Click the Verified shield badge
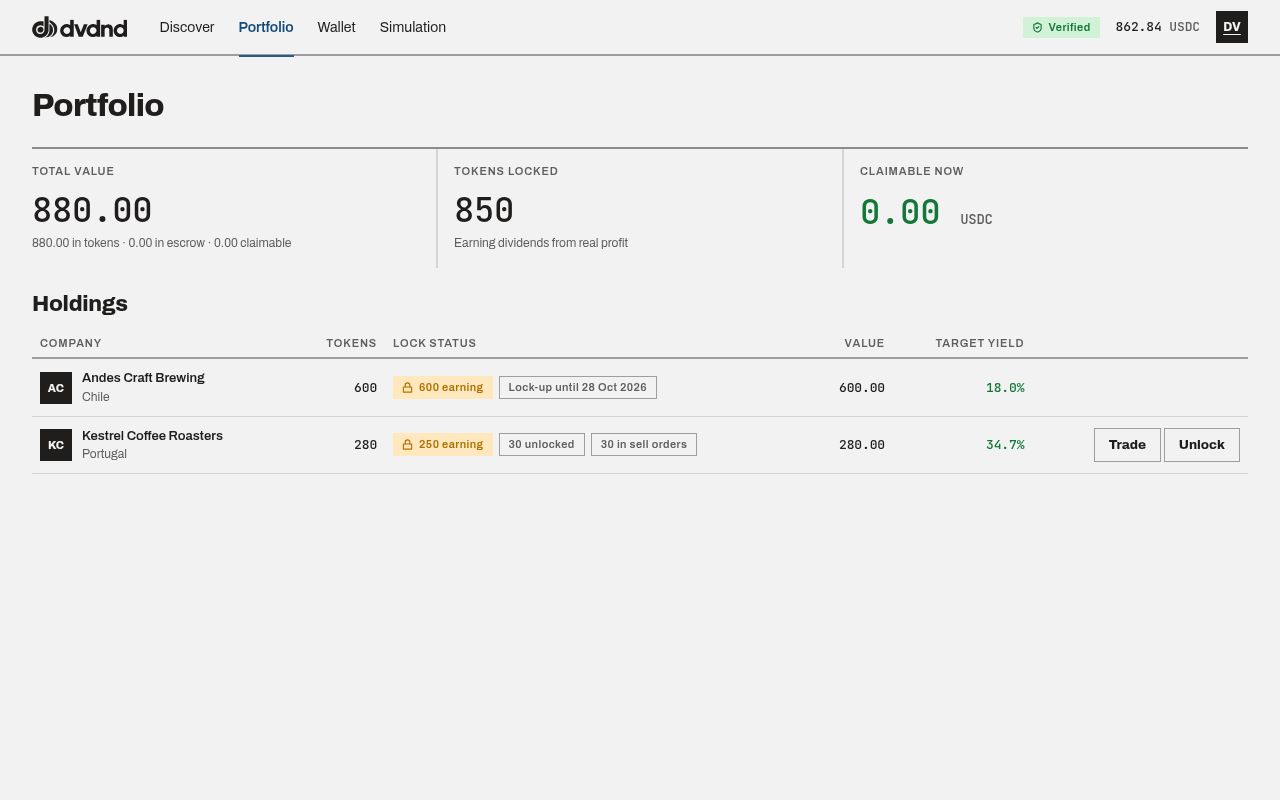 (1061, 27)
